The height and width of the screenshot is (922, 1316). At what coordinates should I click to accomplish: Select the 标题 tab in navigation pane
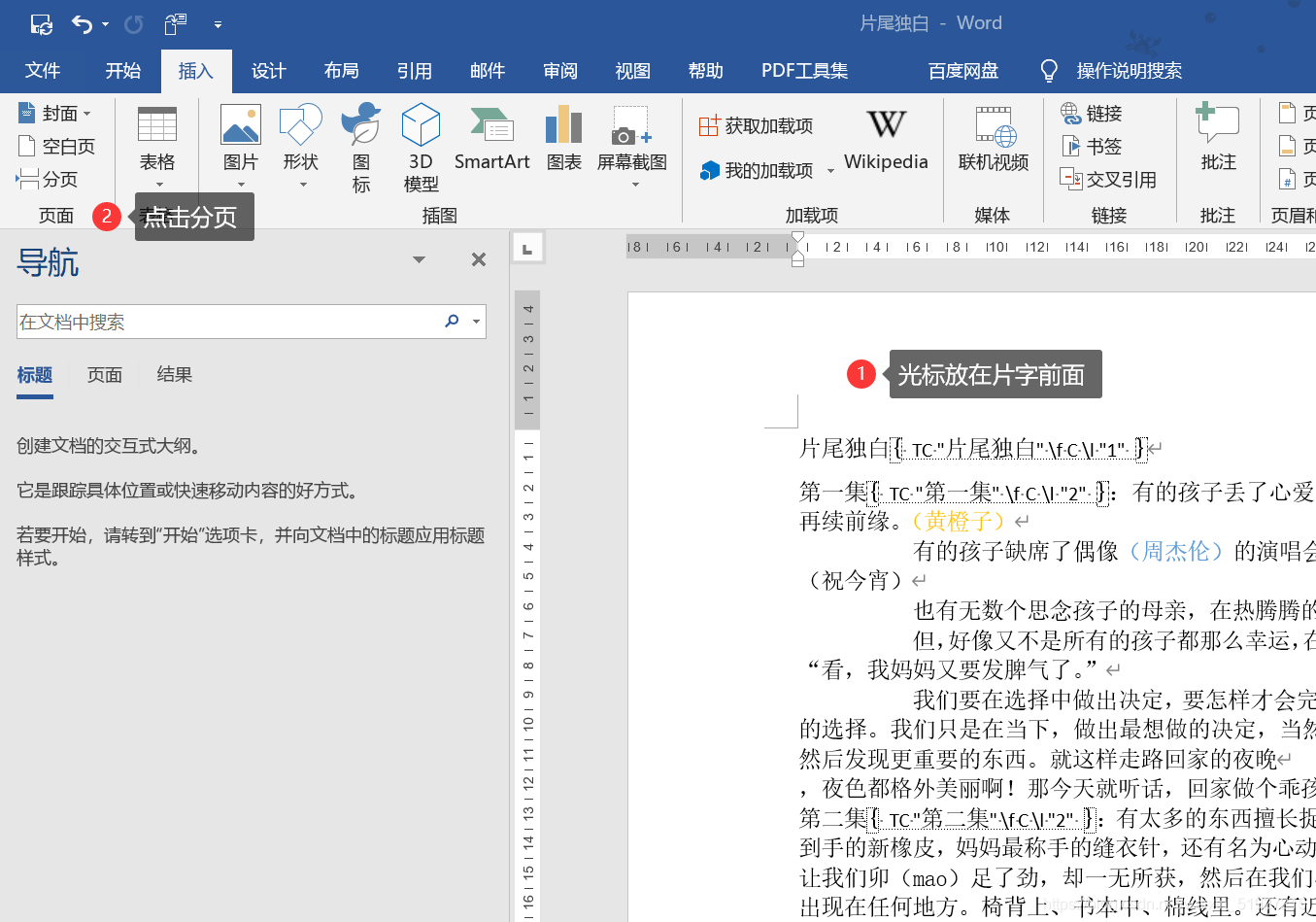click(35, 375)
